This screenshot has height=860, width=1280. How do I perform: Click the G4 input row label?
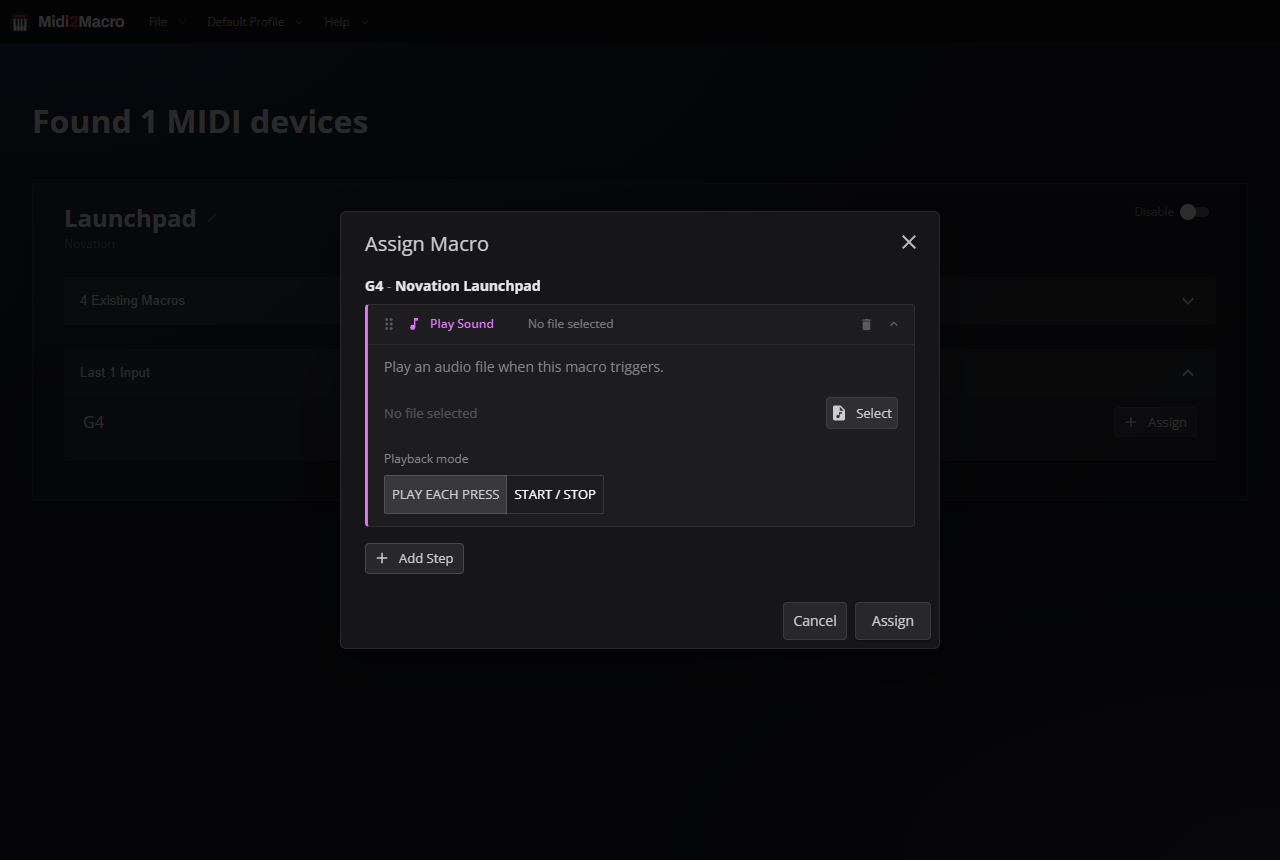(x=93, y=422)
